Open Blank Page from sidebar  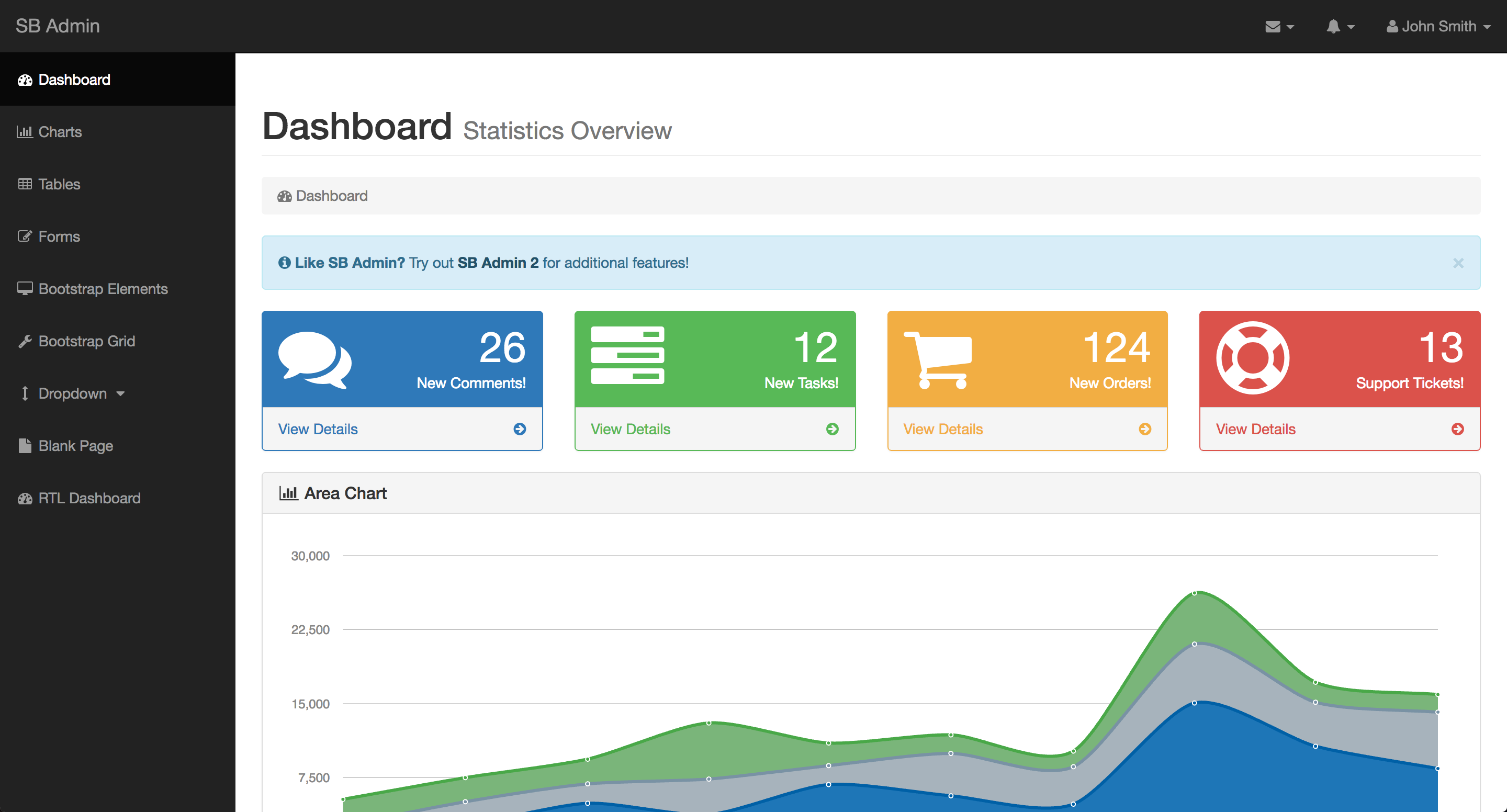(118, 446)
